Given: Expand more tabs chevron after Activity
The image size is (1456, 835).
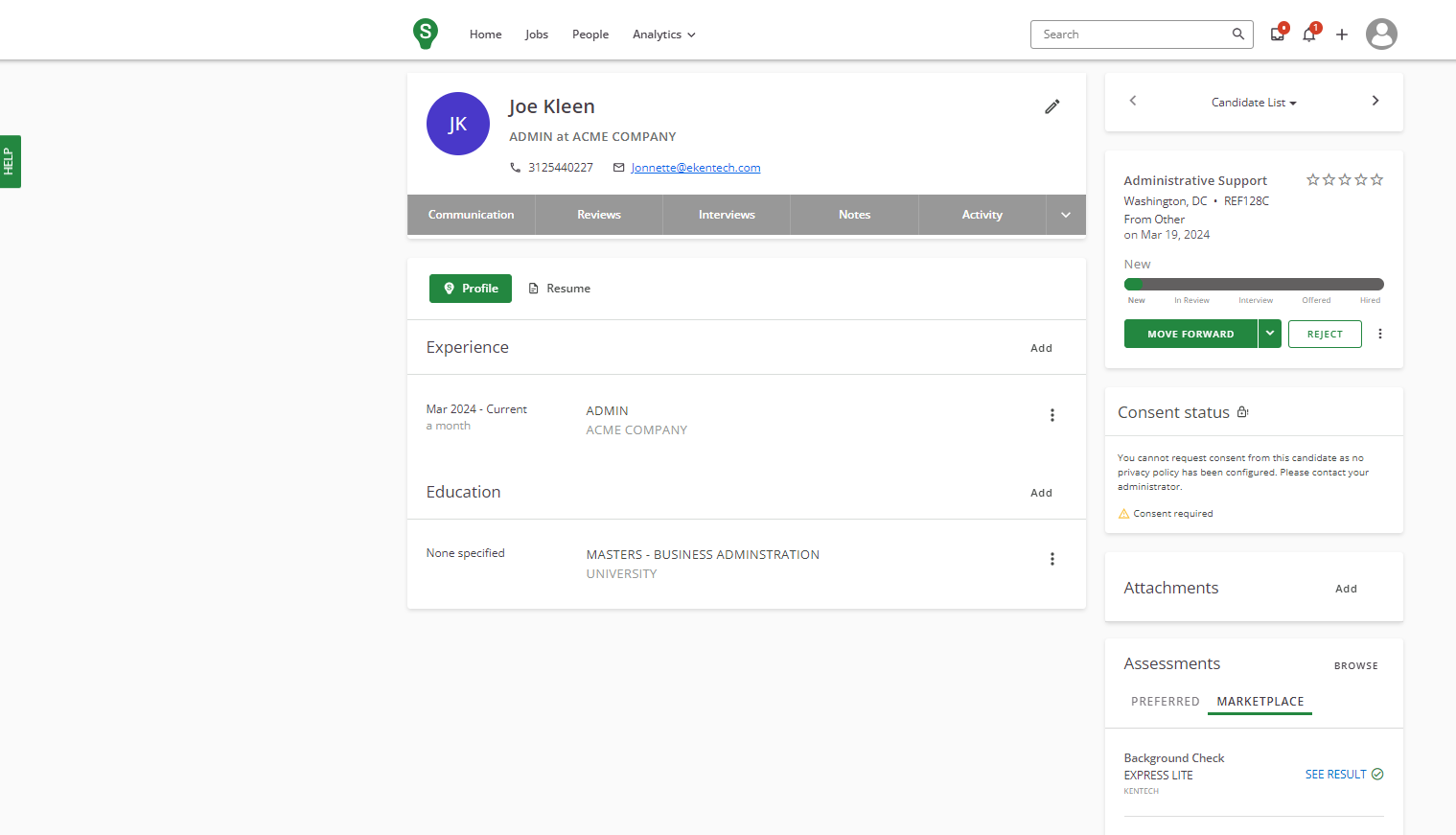Looking at the screenshot, I should tap(1066, 215).
